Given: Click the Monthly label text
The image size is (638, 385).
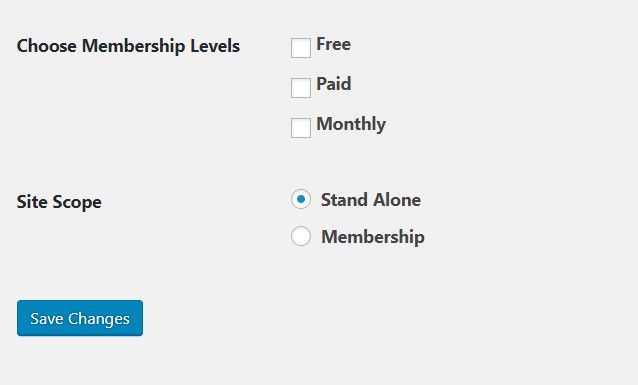Looking at the screenshot, I should coord(351,125).
